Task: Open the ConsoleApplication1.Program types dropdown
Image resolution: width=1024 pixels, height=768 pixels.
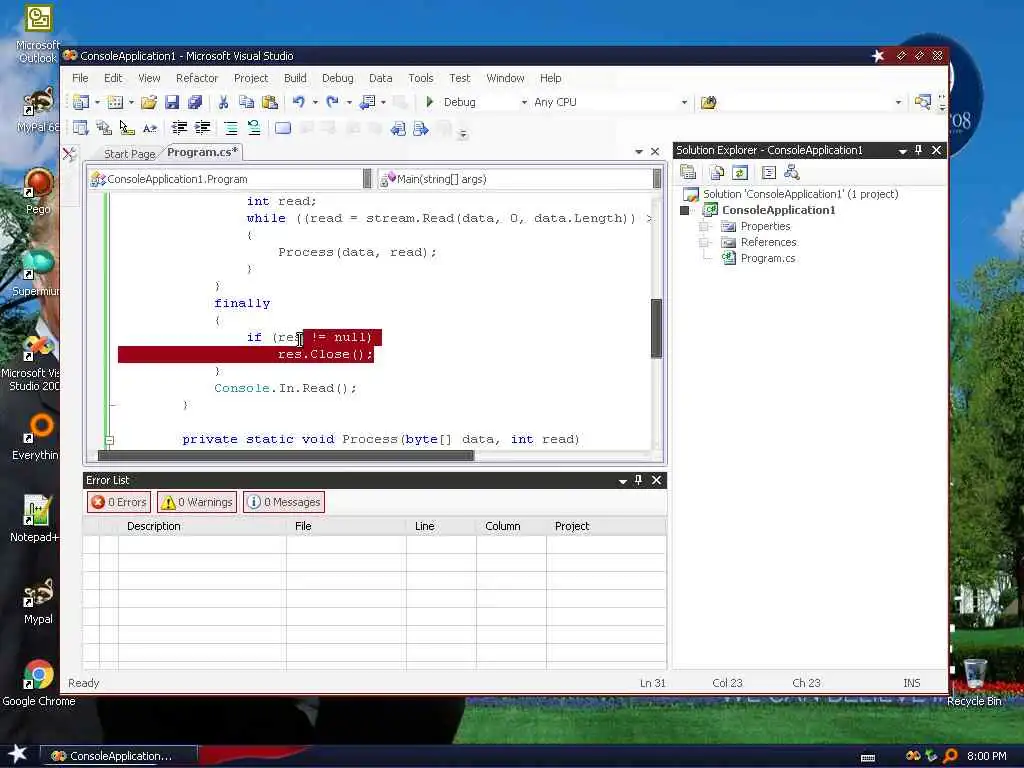Action: point(367,179)
